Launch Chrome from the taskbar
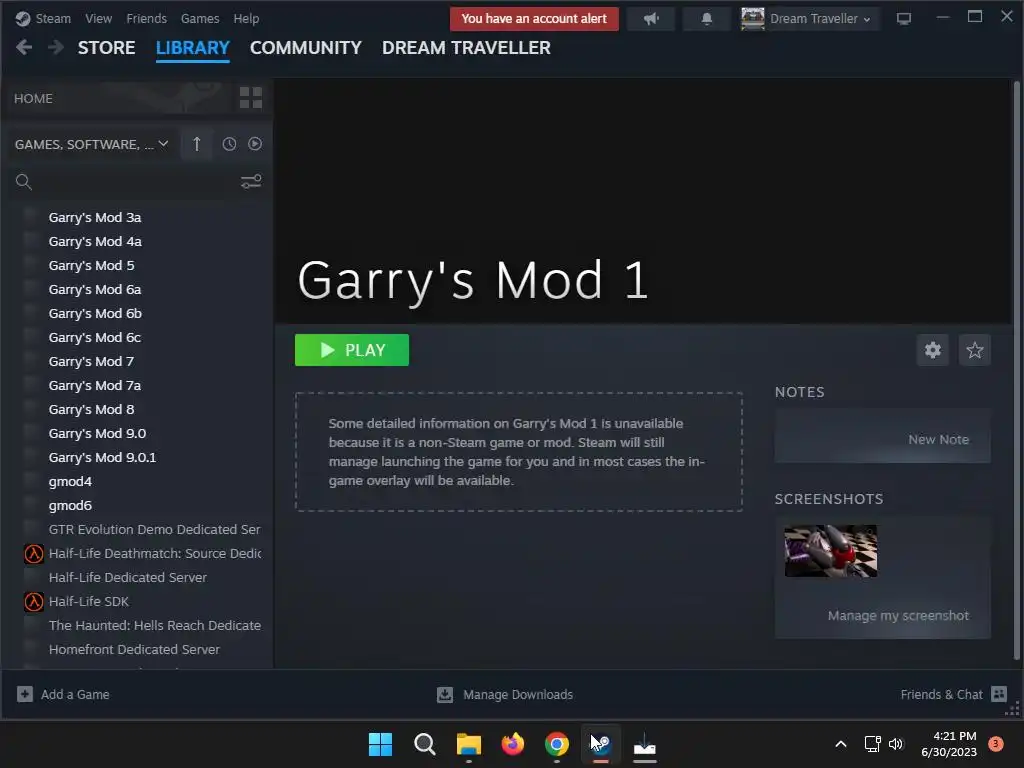The height and width of the screenshot is (768, 1024). pyautogui.click(x=556, y=744)
